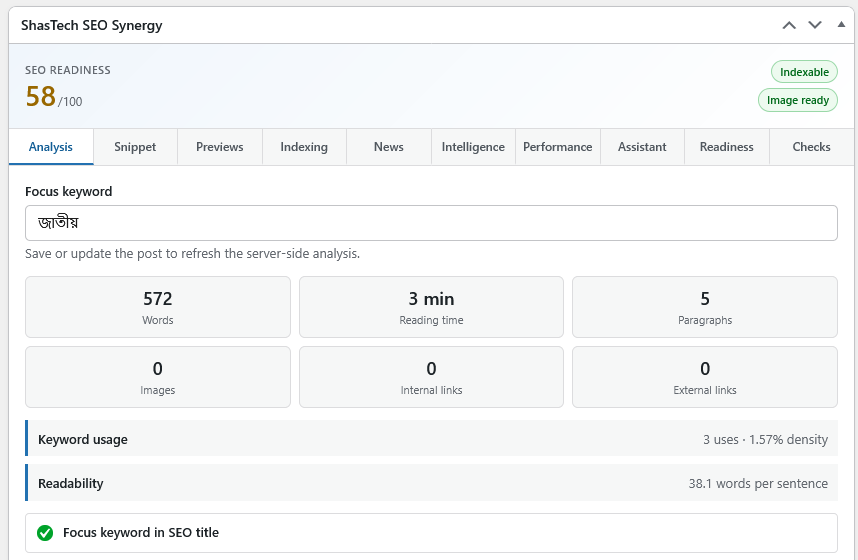Click inside the Focus keyword field

coord(431,223)
